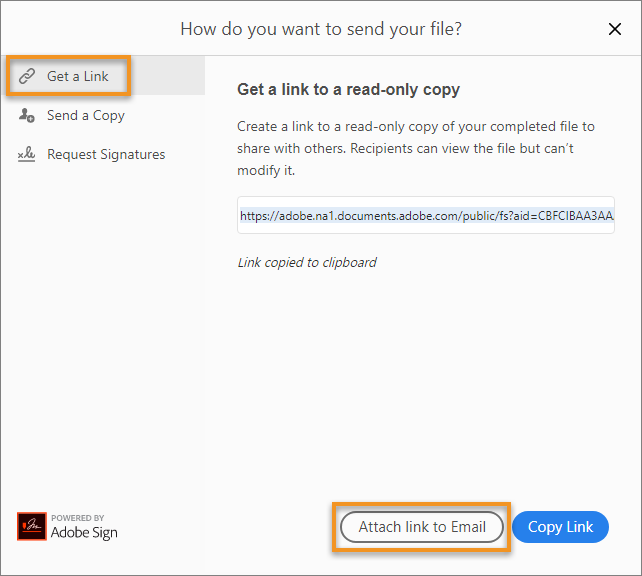Click inside the read-only link URL field
The image size is (642, 576).
point(426,215)
